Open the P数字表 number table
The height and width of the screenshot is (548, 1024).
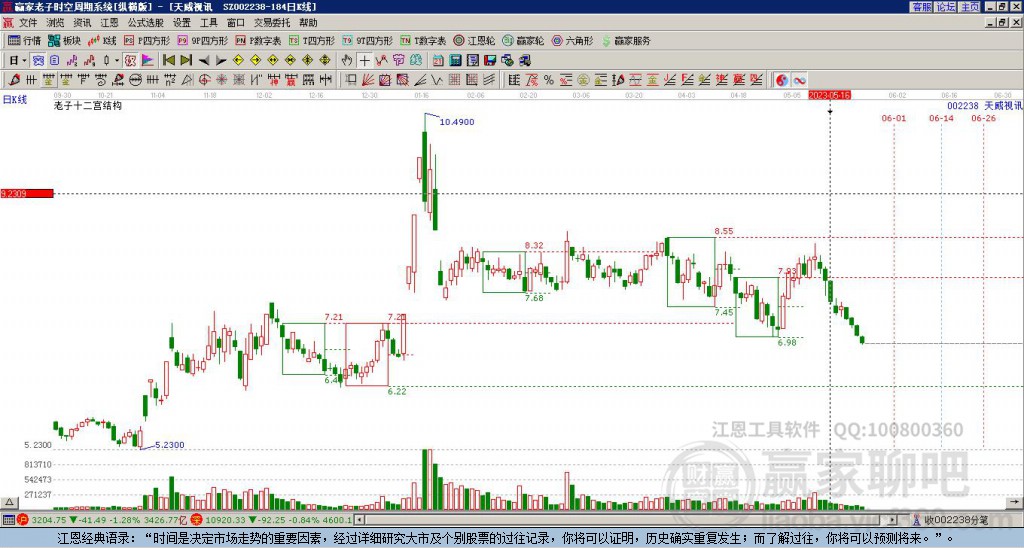258,40
